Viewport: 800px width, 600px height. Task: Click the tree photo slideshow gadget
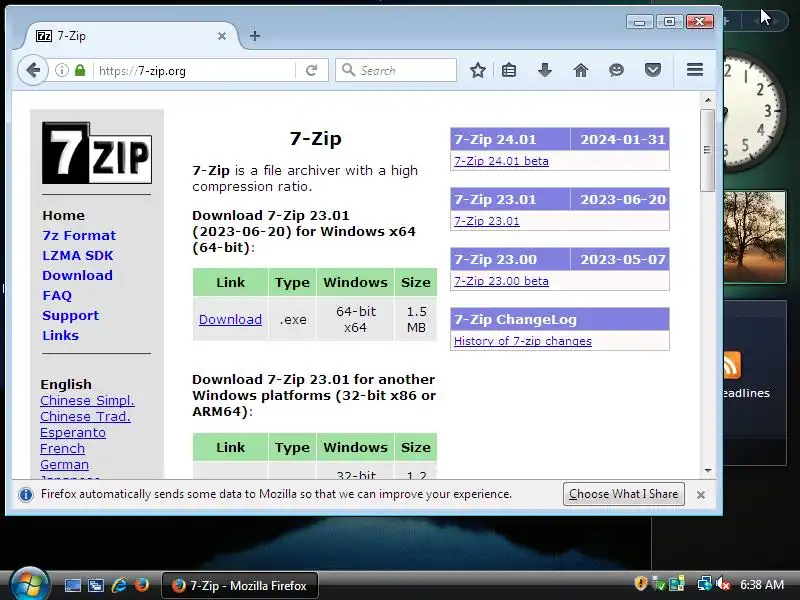pyautogui.click(x=754, y=237)
